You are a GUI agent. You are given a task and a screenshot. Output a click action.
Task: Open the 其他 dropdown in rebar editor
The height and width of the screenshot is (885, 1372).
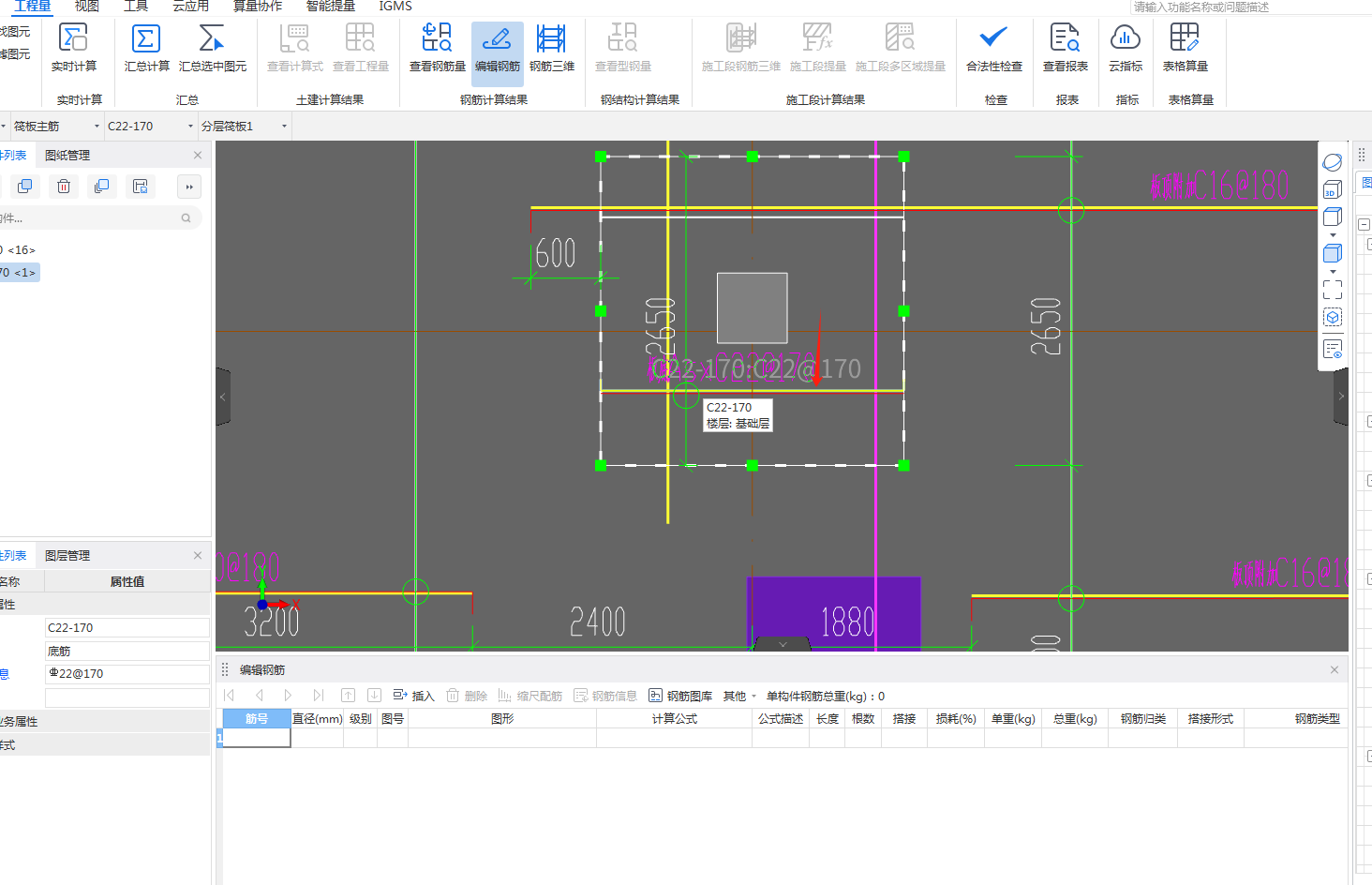pyautogui.click(x=739, y=696)
